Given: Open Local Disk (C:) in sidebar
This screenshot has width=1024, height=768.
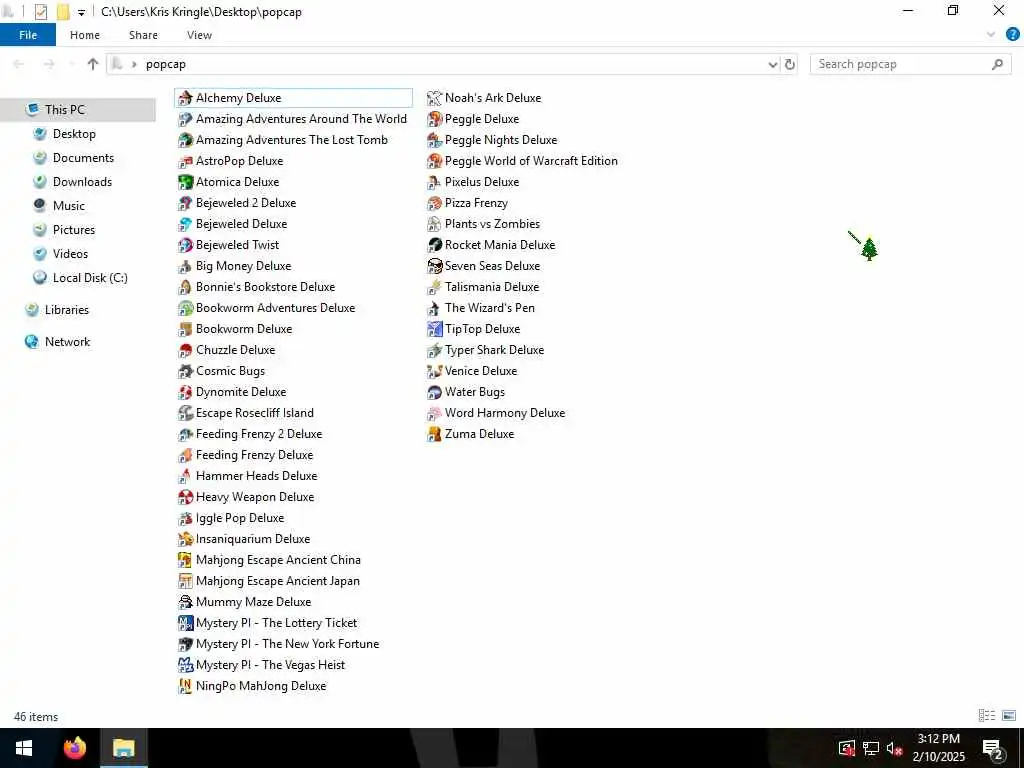Looking at the screenshot, I should pyautogui.click(x=90, y=278).
